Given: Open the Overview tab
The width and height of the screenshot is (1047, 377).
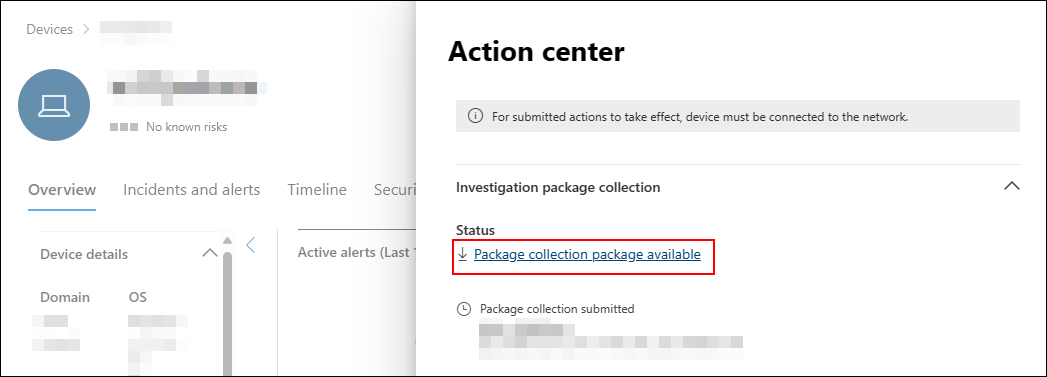Looking at the screenshot, I should (62, 190).
